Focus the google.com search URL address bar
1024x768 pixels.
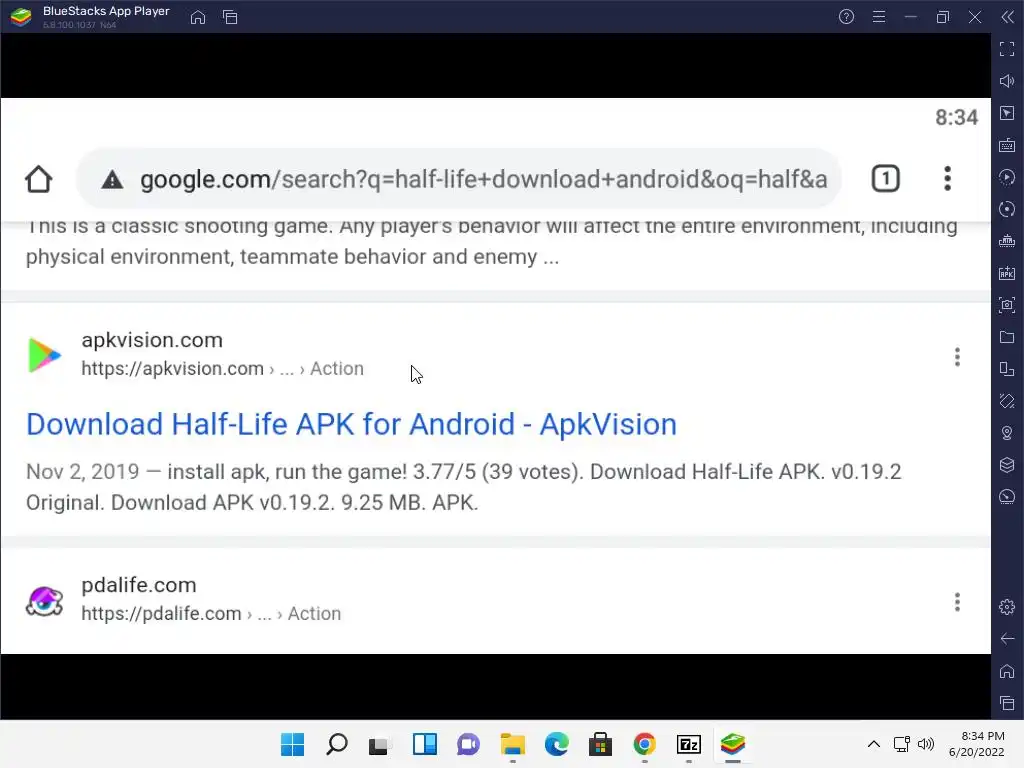(458, 179)
